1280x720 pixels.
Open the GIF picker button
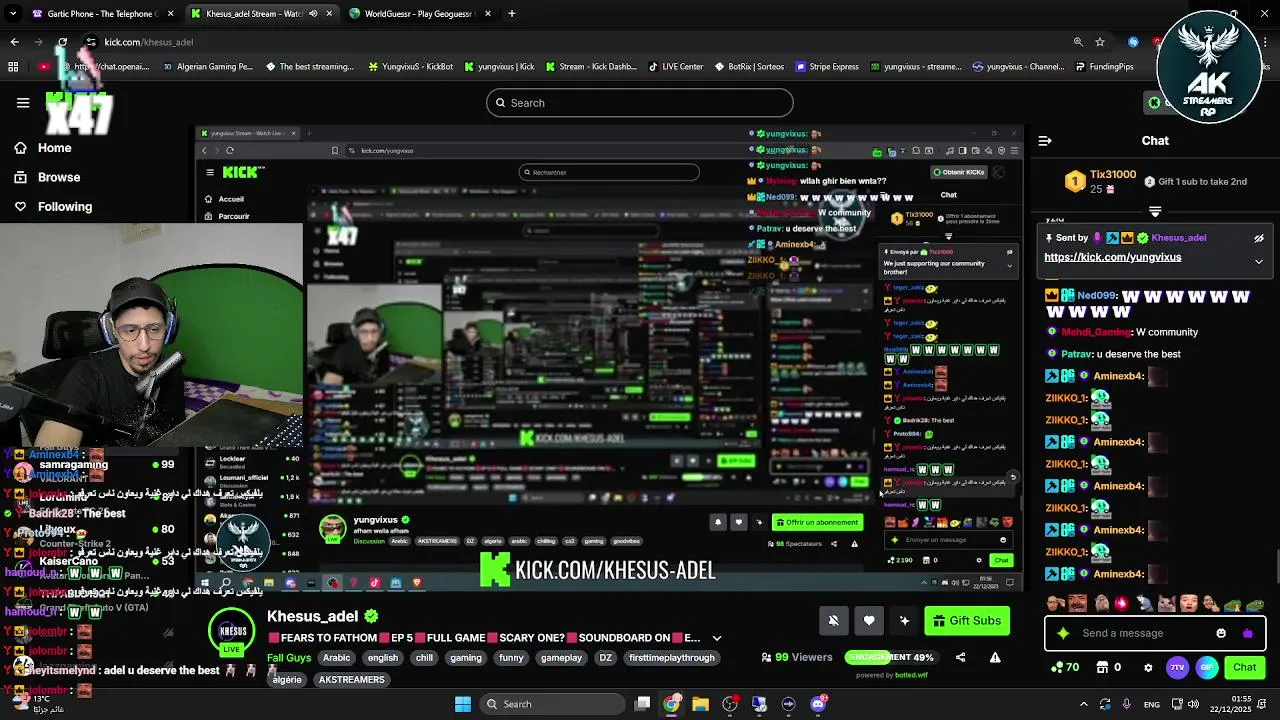click(x=1207, y=667)
